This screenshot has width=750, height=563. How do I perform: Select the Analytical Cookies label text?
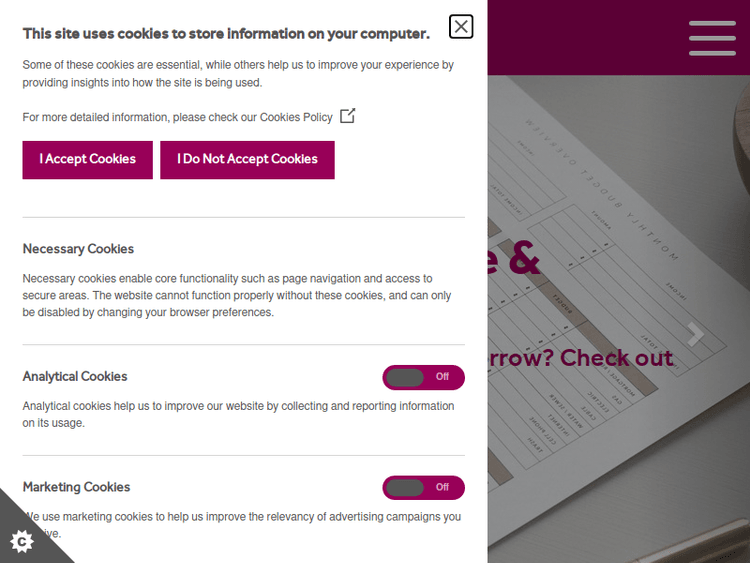tap(75, 377)
